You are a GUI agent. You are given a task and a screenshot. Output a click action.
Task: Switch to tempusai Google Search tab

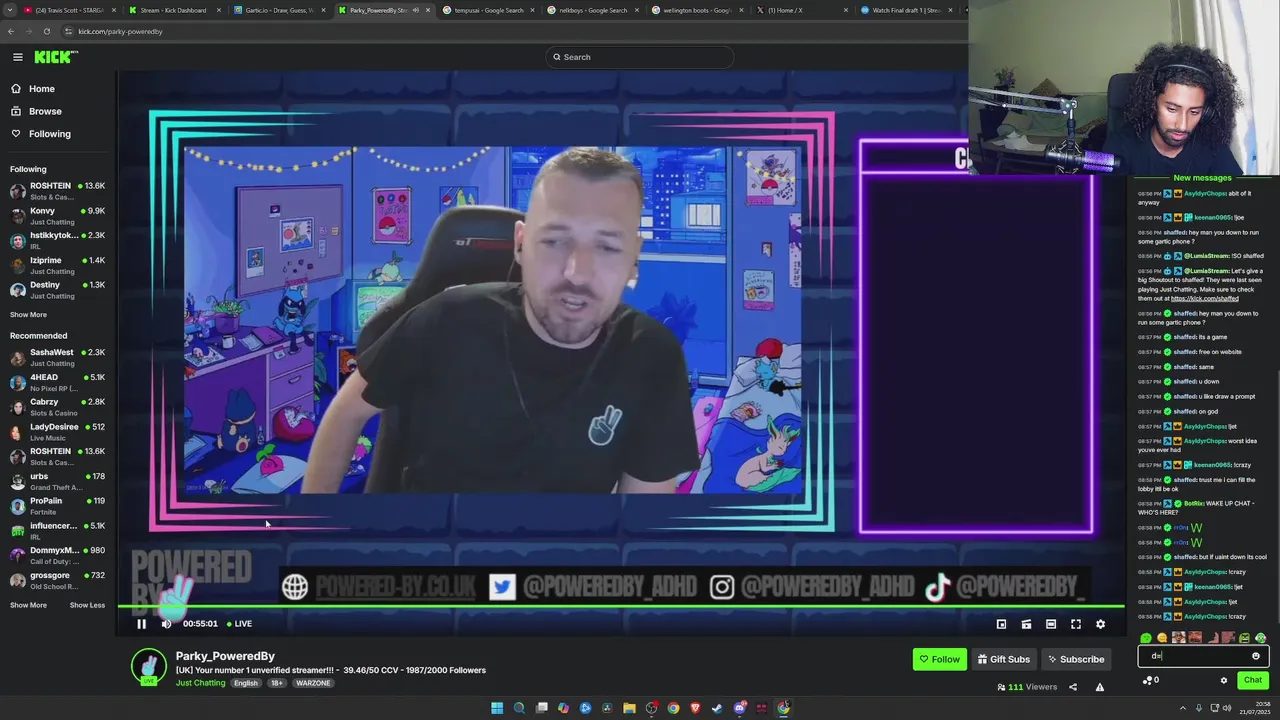click(488, 10)
